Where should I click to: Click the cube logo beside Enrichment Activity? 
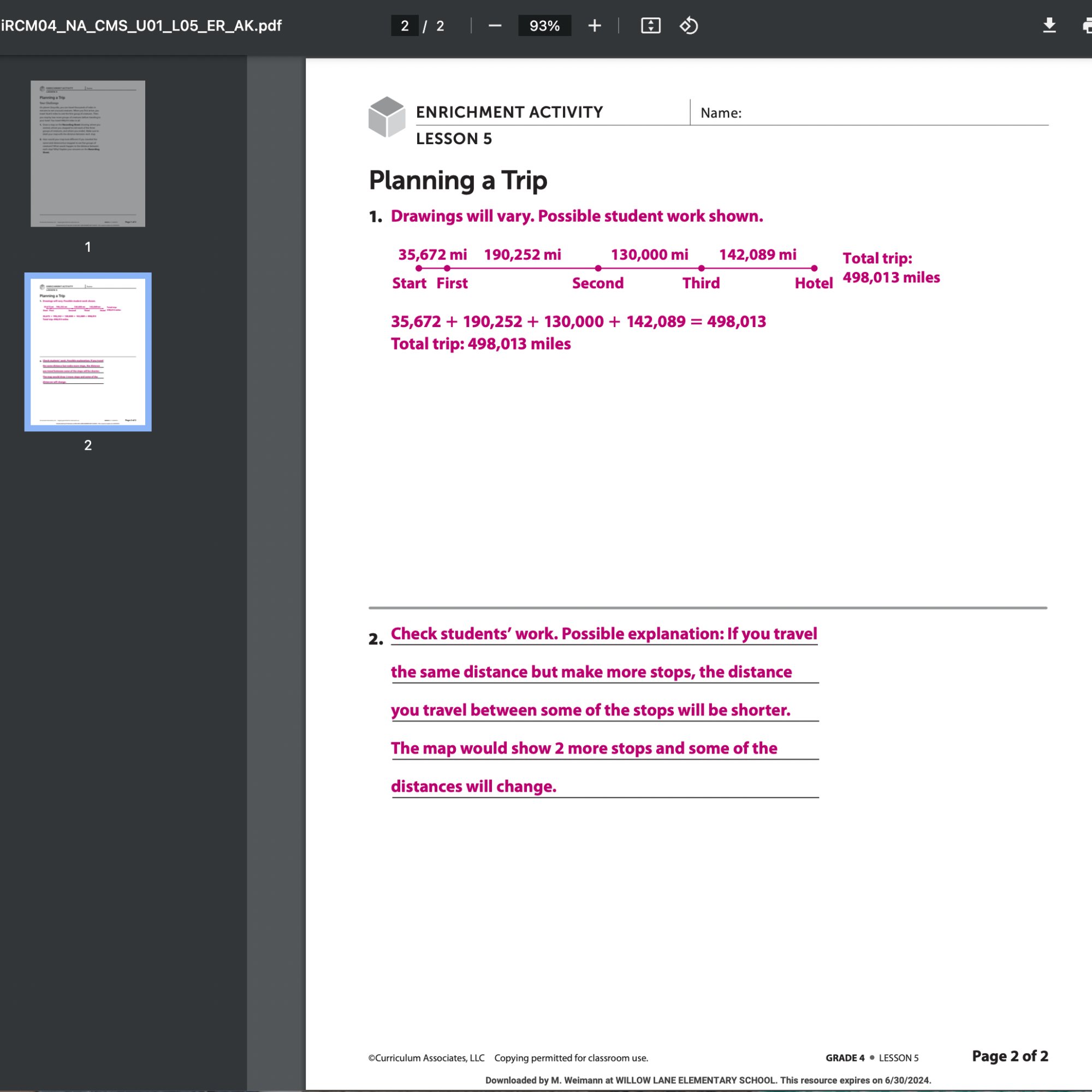tap(387, 116)
